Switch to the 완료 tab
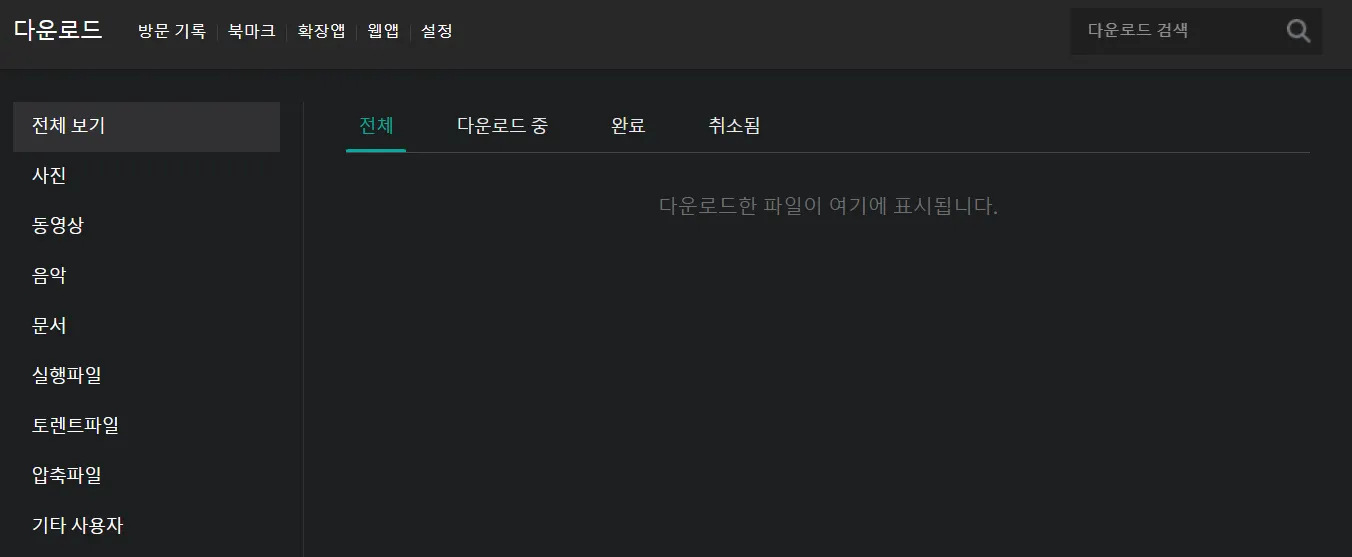Image resolution: width=1352 pixels, height=557 pixels. (x=628, y=126)
